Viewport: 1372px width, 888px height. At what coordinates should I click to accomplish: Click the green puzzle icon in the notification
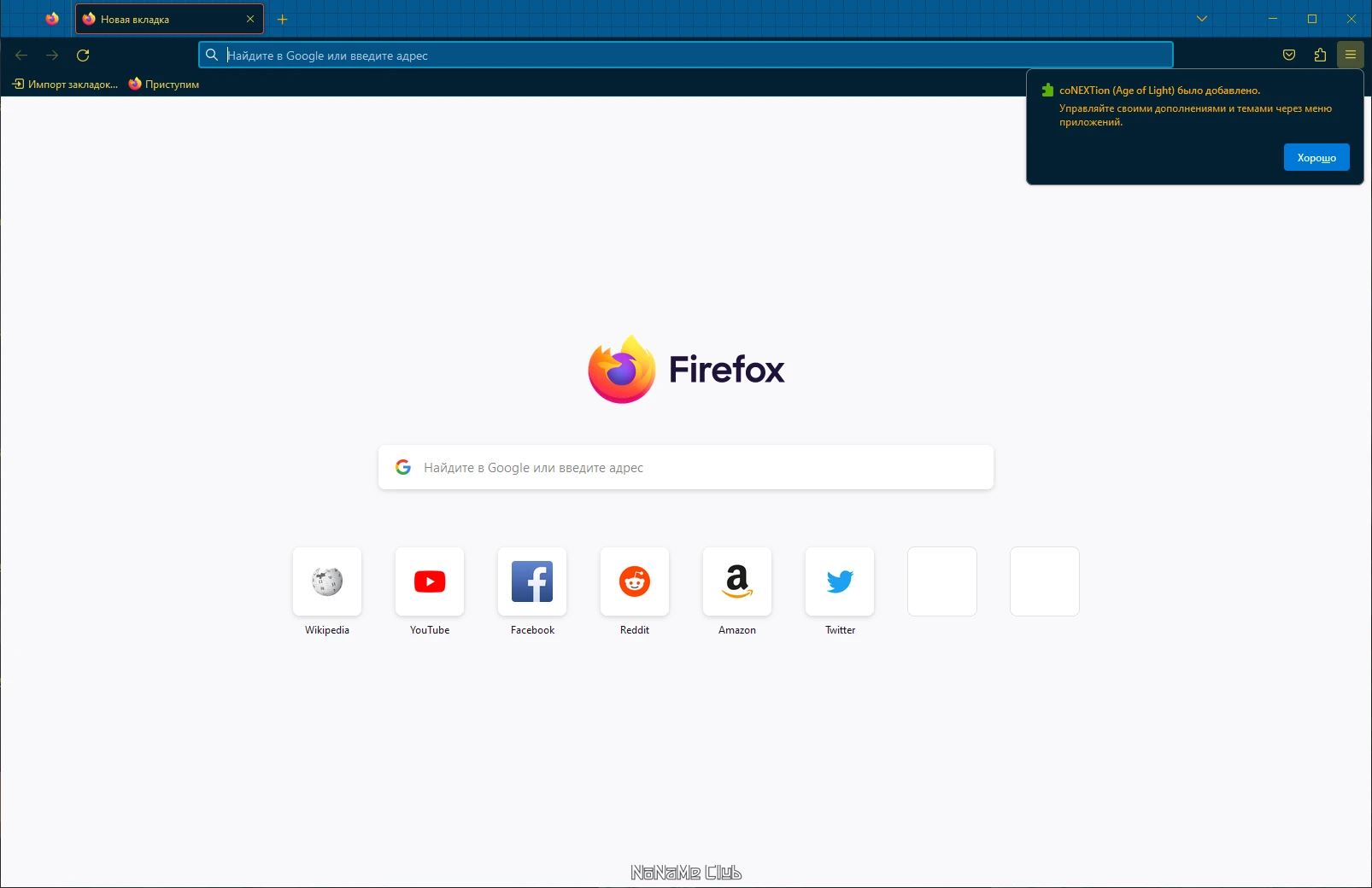(x=1047, y=89)
